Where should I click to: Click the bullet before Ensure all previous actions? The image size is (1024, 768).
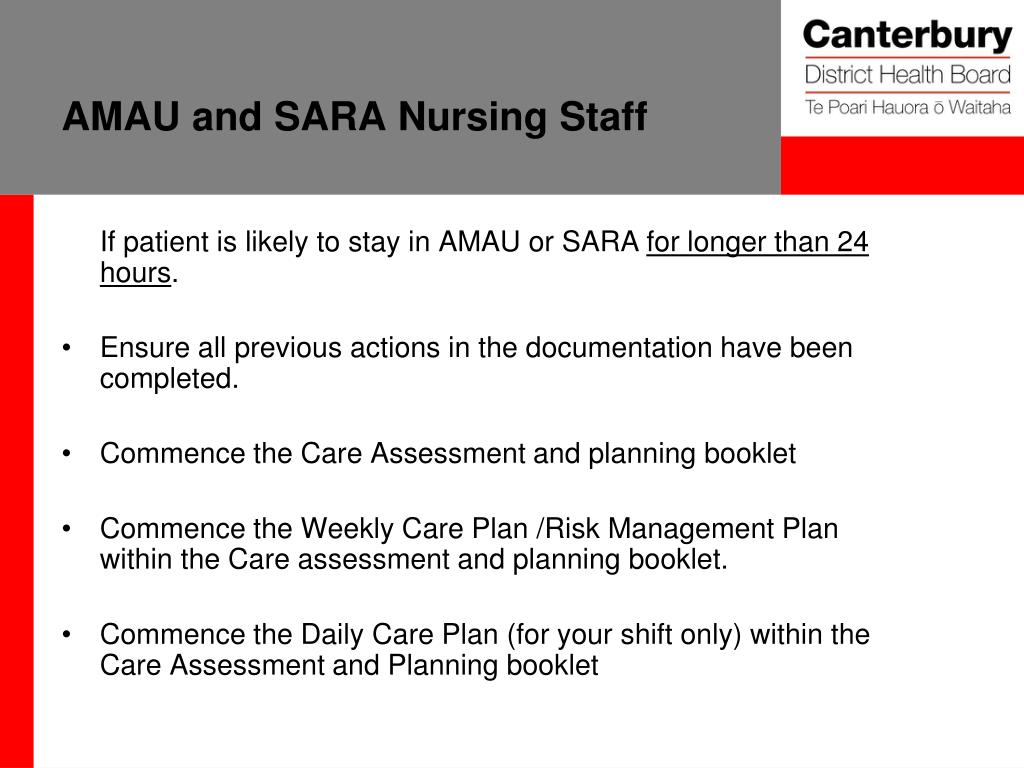pyautogui.click(x=67, y=348)
